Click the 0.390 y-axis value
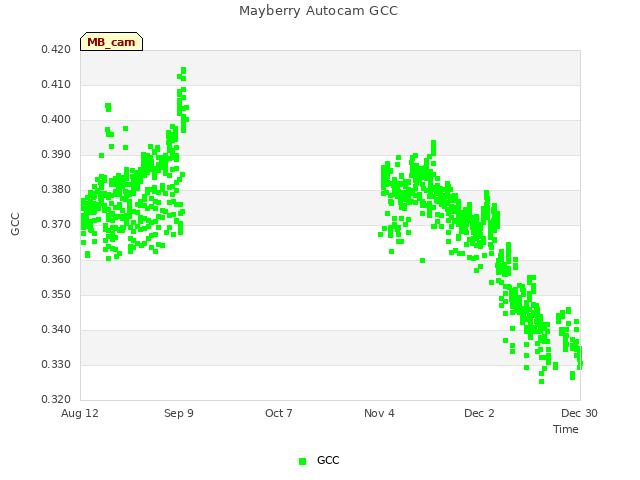 [x=56, y=155]
